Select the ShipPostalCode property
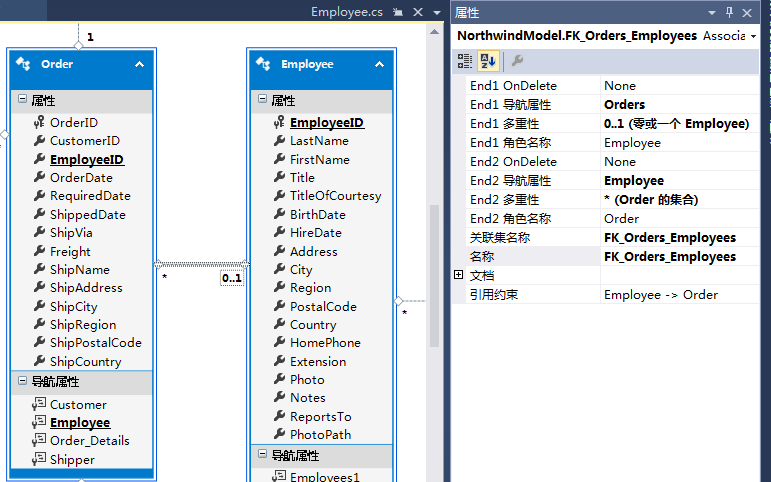 pyautogui.click(x=96, y=343)
